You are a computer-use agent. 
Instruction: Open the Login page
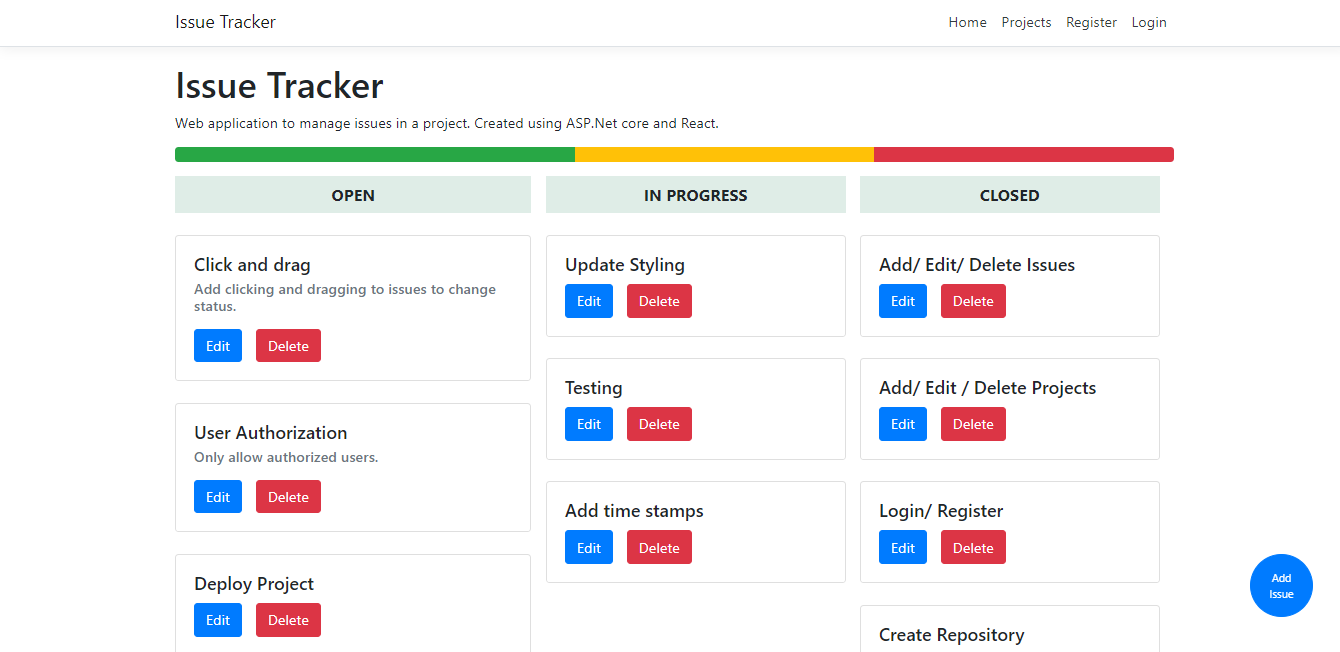pyautogui.click(x=1149, y=22)
